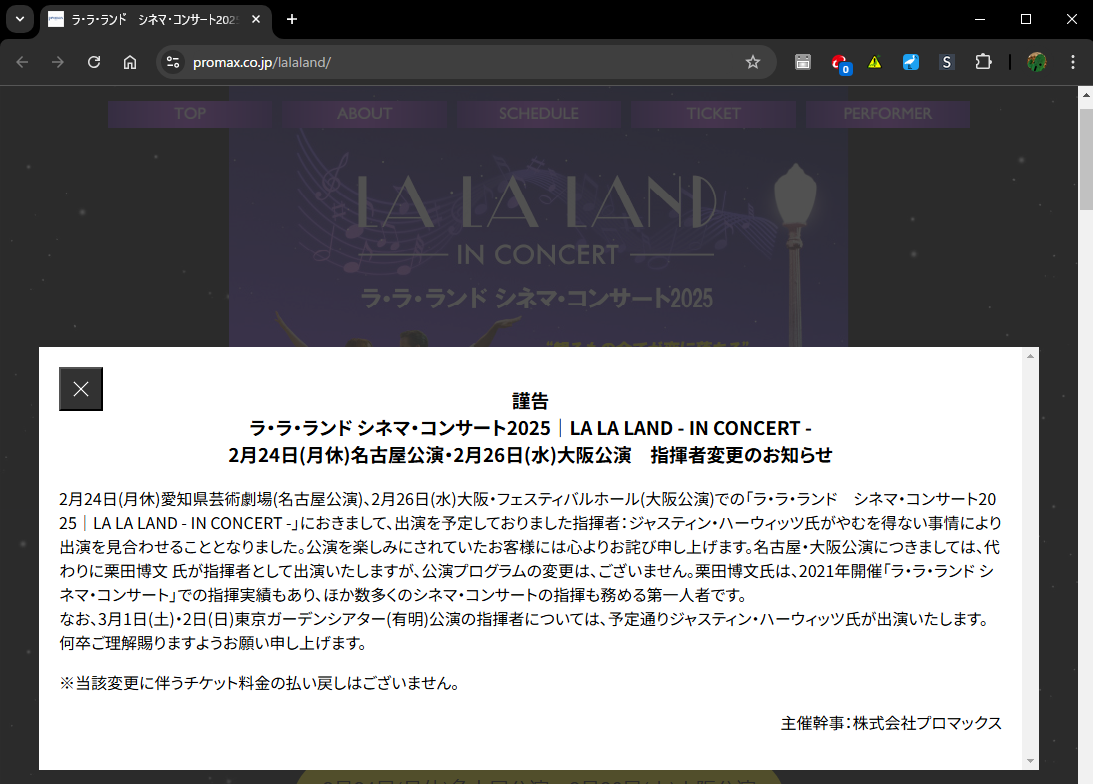Minimize the browser window
Screen dimensions: 1093x784
pyautogui.click(x=980, y=20)
